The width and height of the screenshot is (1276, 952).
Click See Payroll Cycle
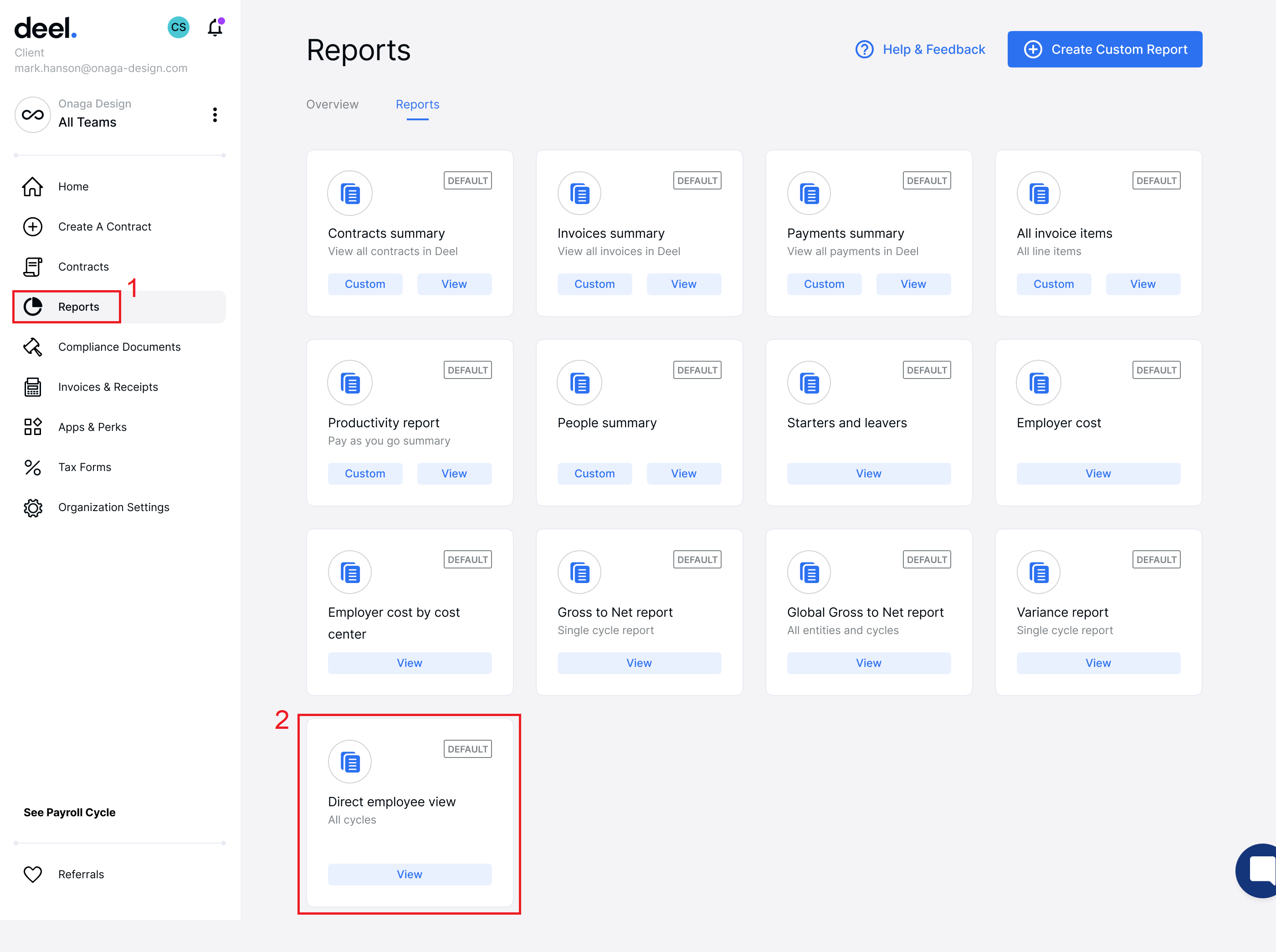[69, 812]
